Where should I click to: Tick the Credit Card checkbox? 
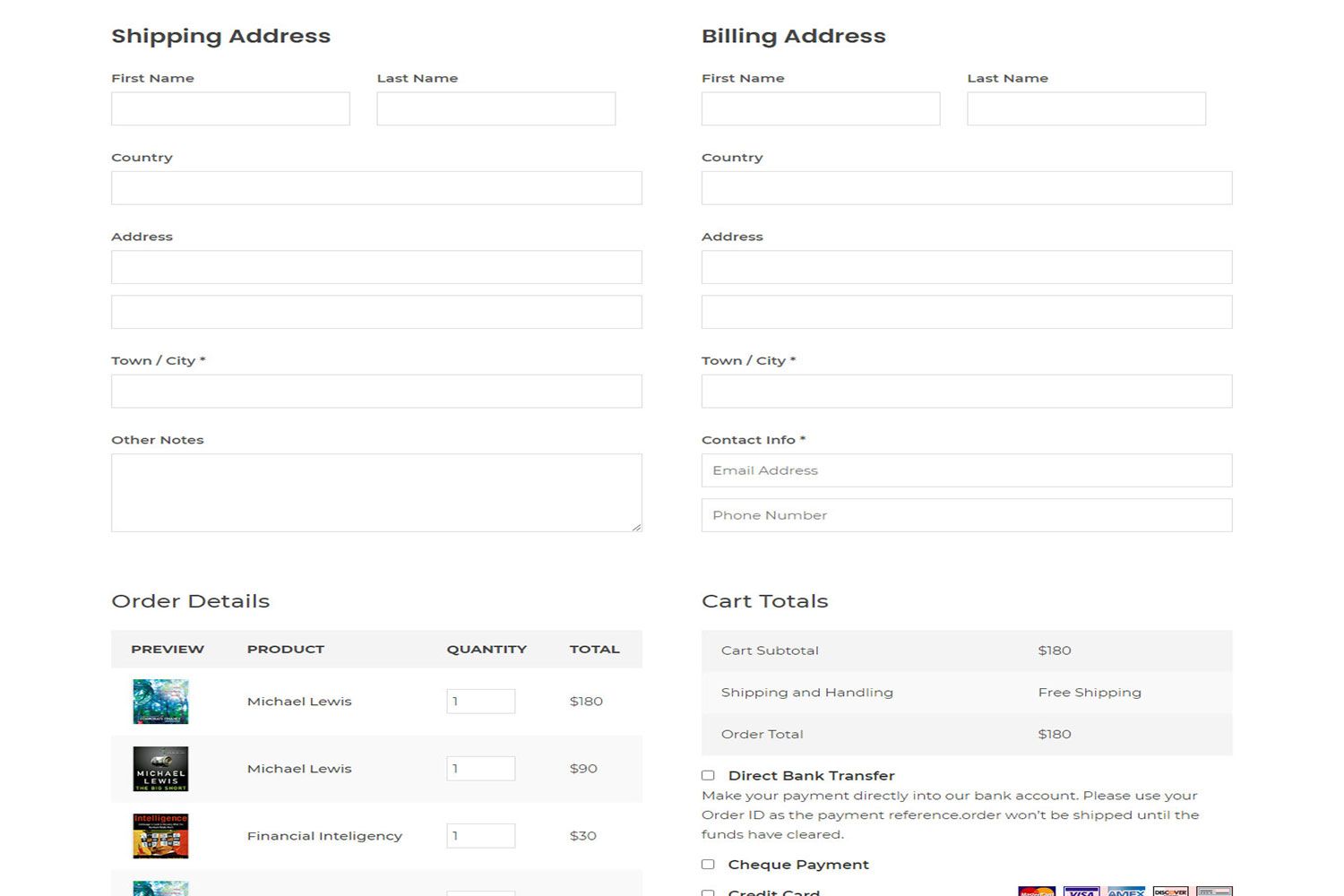pos(708,892)
